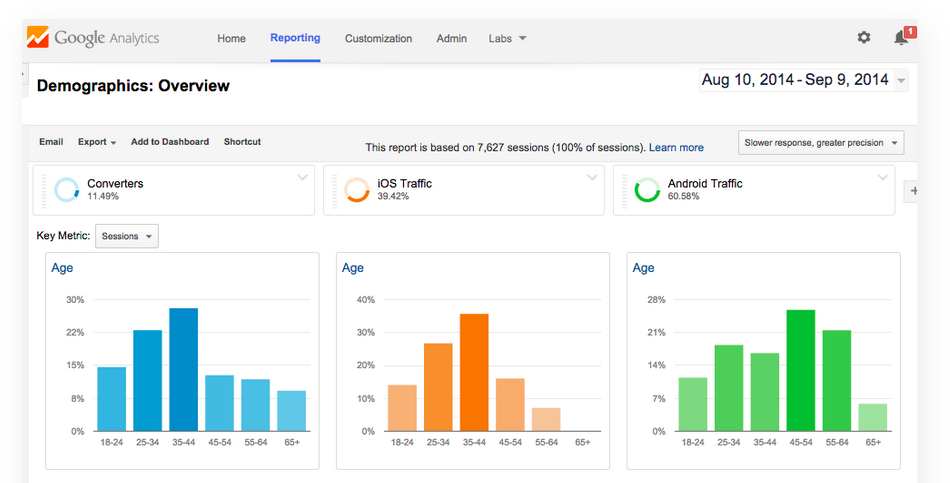950x483 pixels.
Task: Expand the Android Traffic segment options arrow
Action: point(882,178)
